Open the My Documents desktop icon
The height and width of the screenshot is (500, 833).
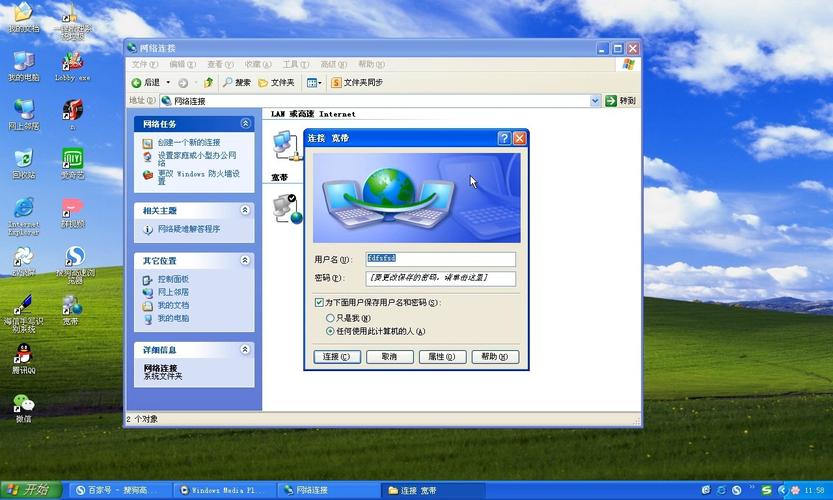click(x=23, y=18)
